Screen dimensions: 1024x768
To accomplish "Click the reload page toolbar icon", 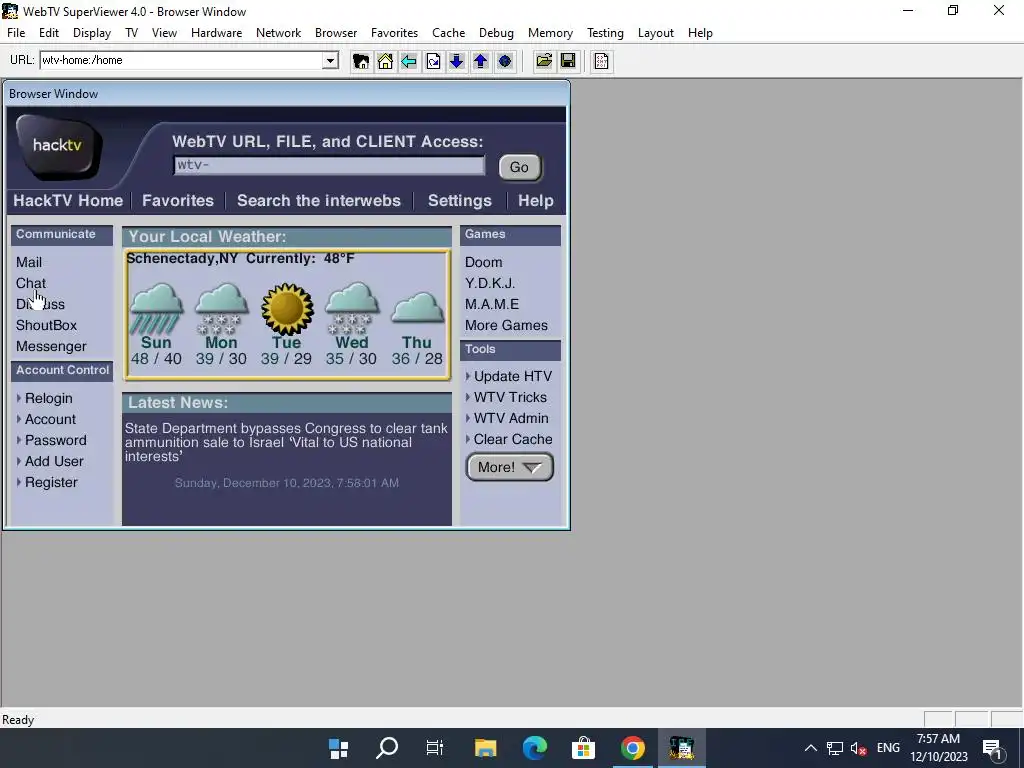I will tap(433, 61).
